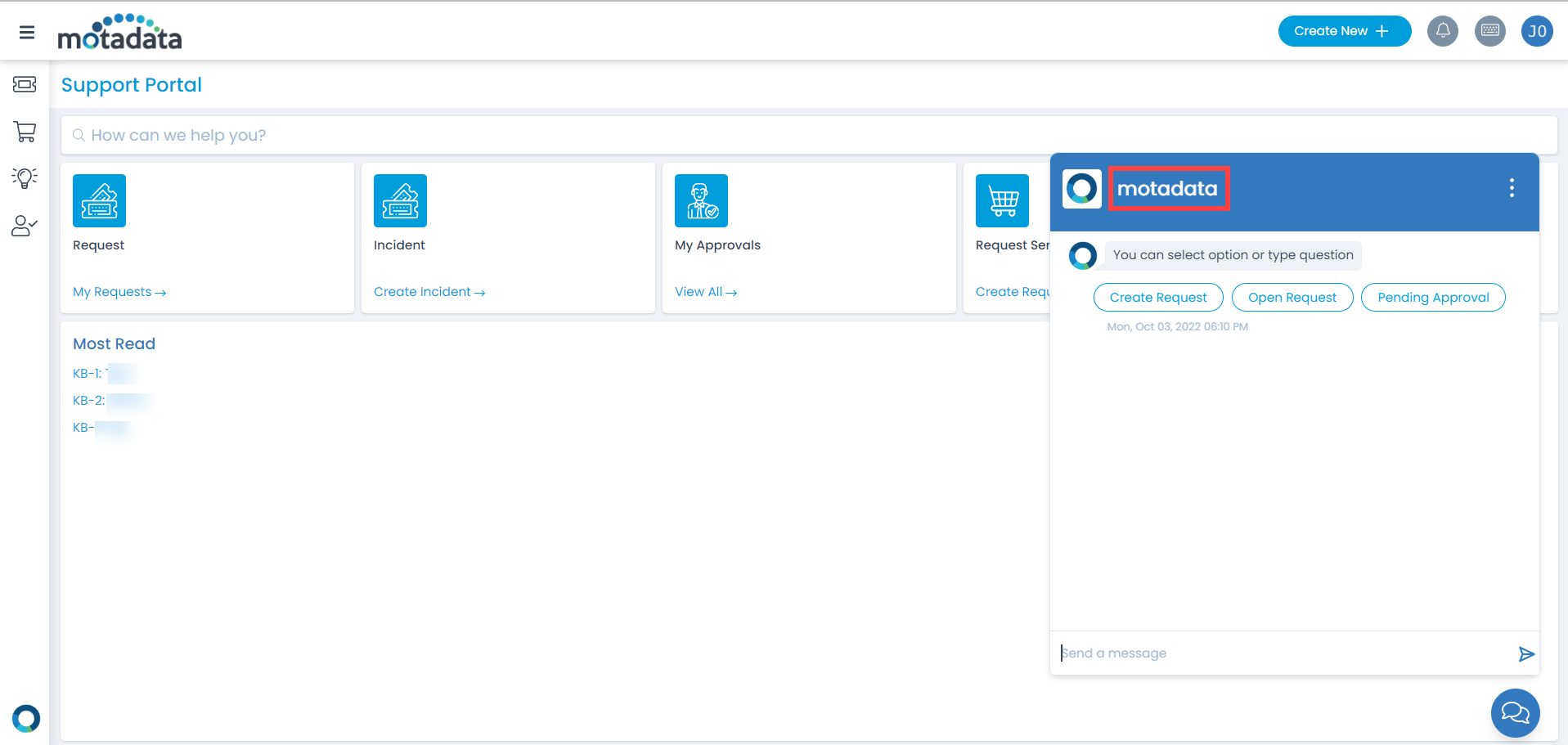
Task: Open the lightbulb knowledge base icon
Action: tap(25, 178)
